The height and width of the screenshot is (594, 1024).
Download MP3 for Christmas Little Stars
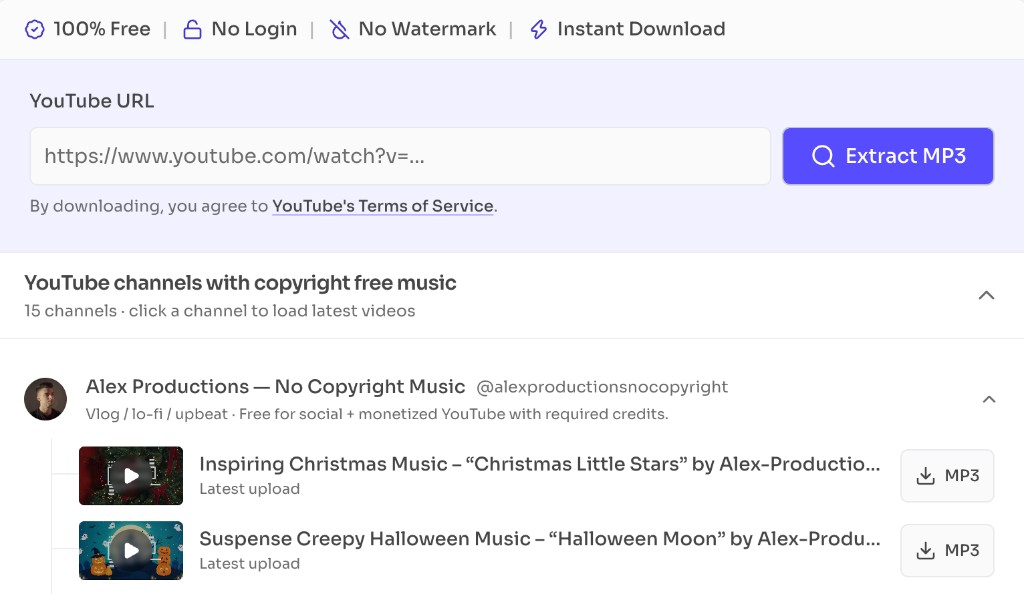pyautogui.click(x=947, y=476)
